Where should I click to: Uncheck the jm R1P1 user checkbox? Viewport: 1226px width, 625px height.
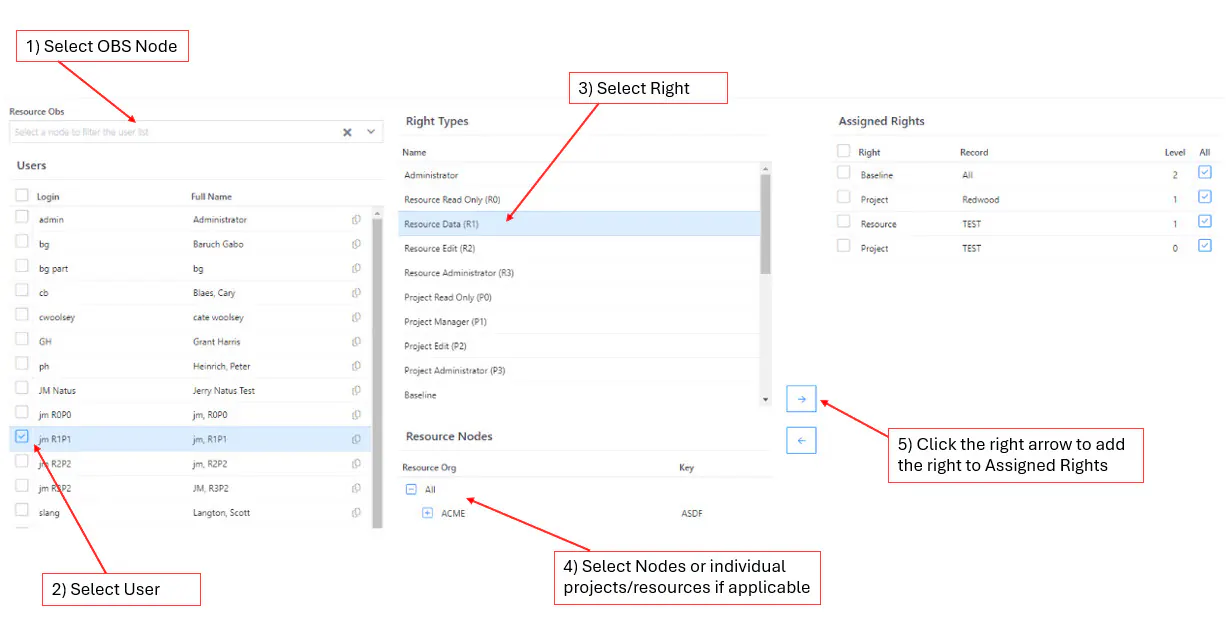click(22, 436)
